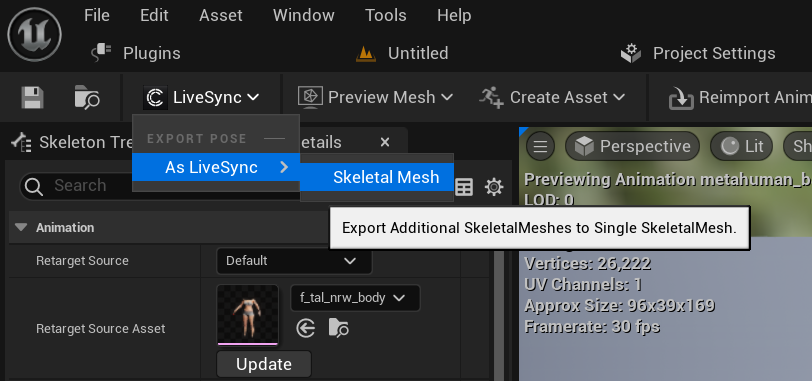Screen dimensions: 812x381
Task: Open Project Settings
Action: [698, 53]
